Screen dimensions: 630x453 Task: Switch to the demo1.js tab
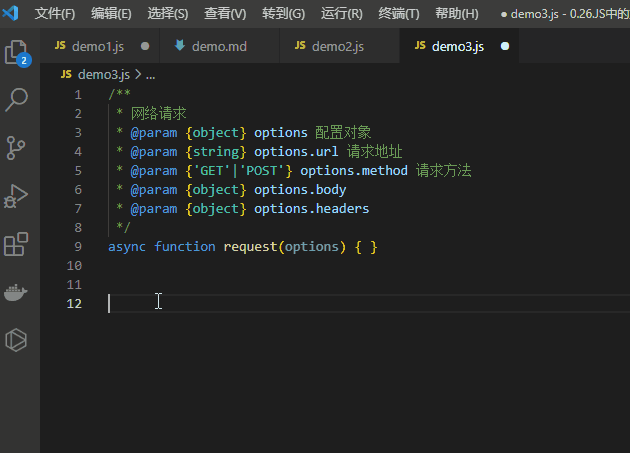pyautogui.click(x=100, y=46)
